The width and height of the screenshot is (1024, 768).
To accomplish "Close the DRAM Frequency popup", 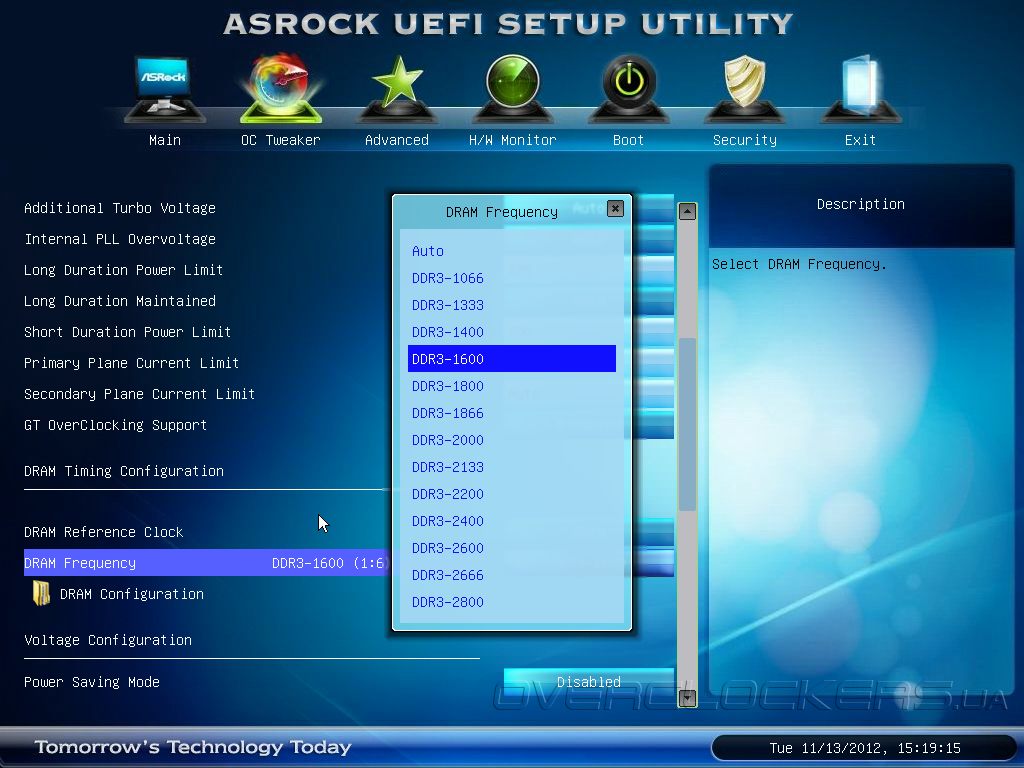I will tap(615, 208).
